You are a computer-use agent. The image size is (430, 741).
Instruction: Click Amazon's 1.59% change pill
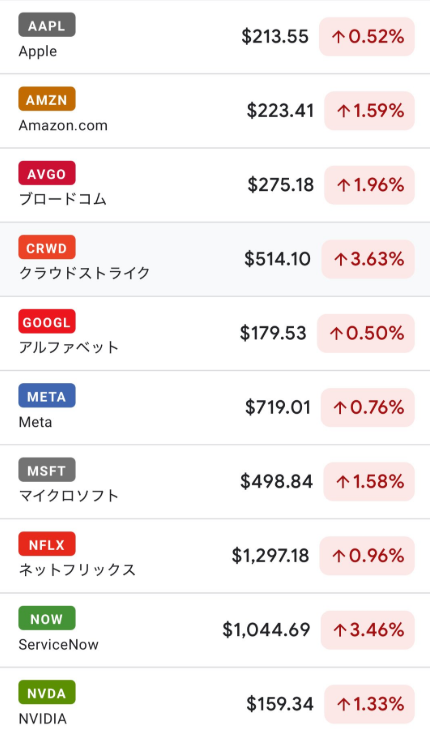point(370,111)
